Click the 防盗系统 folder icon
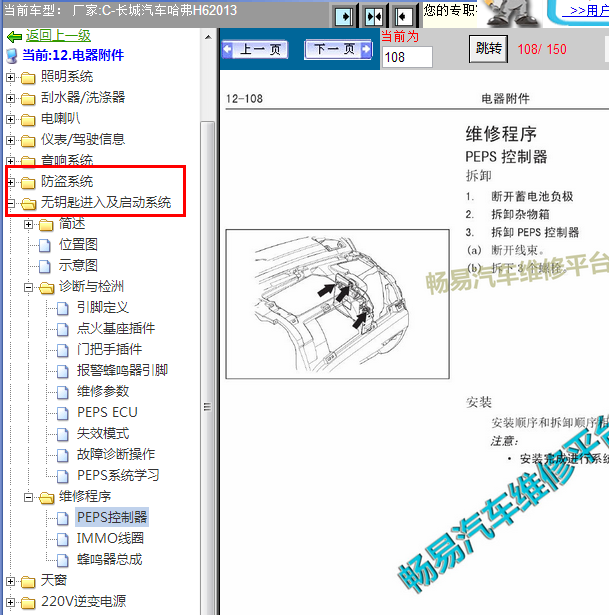This screenshot has height=615, width=609. pos(28,182)
